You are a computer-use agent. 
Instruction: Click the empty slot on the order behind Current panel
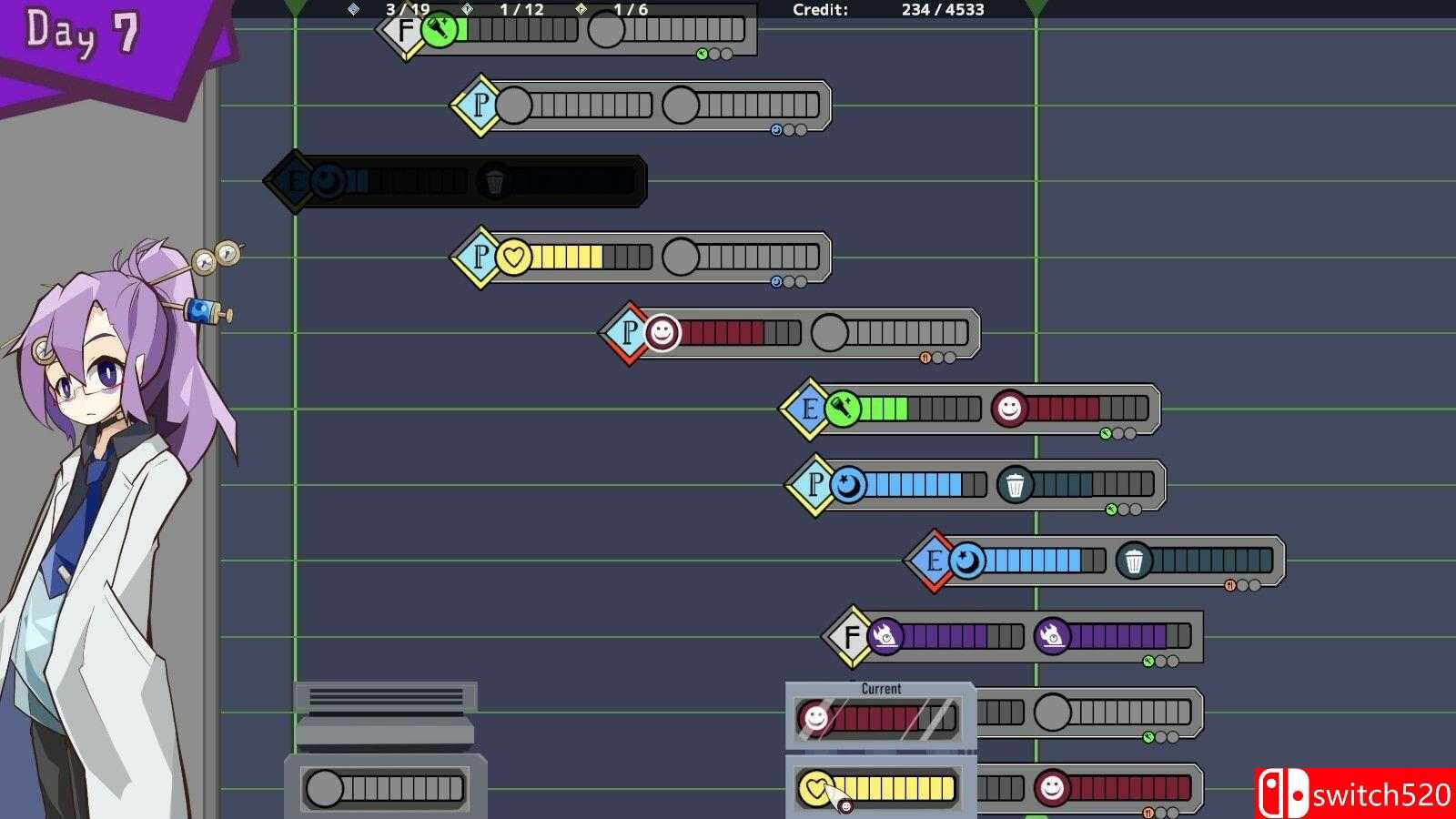[1052, 713]
